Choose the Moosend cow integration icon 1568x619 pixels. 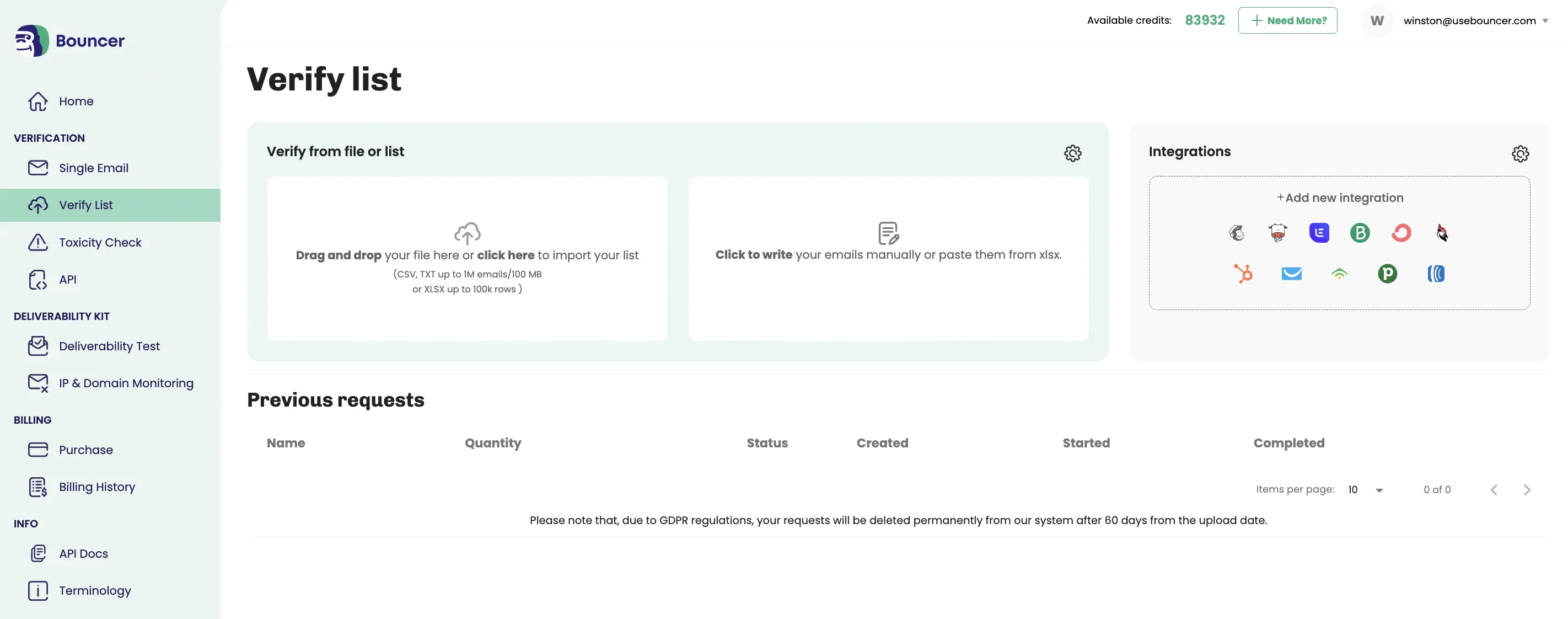(x=1277, y=233)
